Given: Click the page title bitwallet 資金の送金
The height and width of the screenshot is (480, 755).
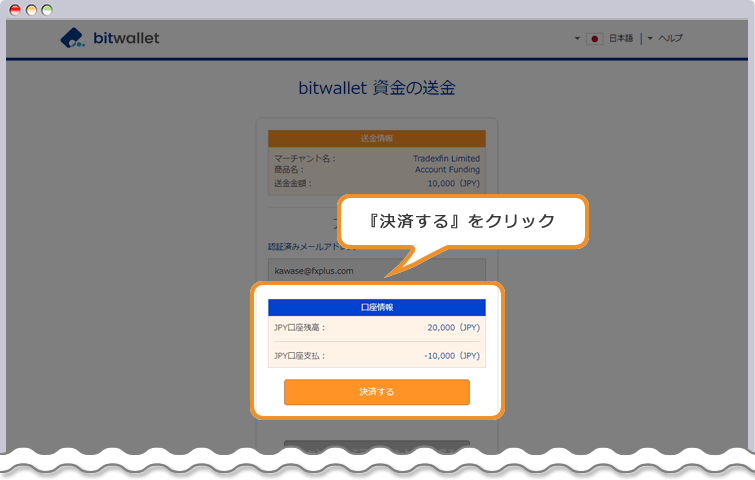Looking at the screenshot, I should (377, 88).
